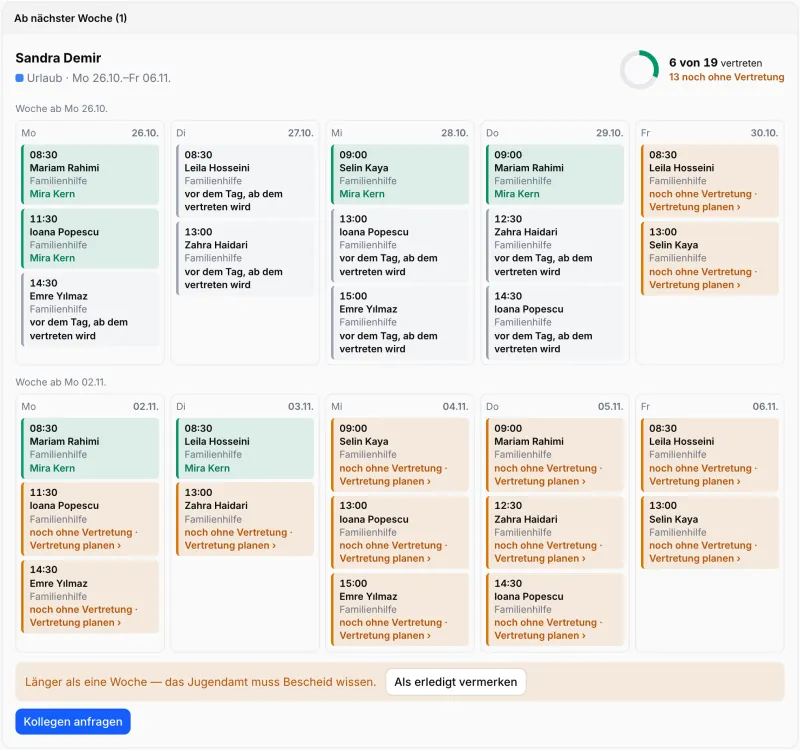Click the "6 von 19 vertreten" summary
800x750 pixels.
coord(715,63)
